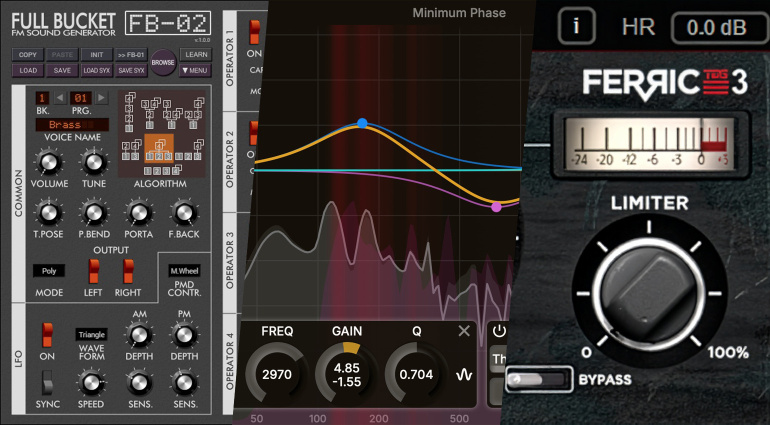Click the waveform icon beside the Q knob
The height and width of the screenshot is (425, 770).
(x=464, y=375)
